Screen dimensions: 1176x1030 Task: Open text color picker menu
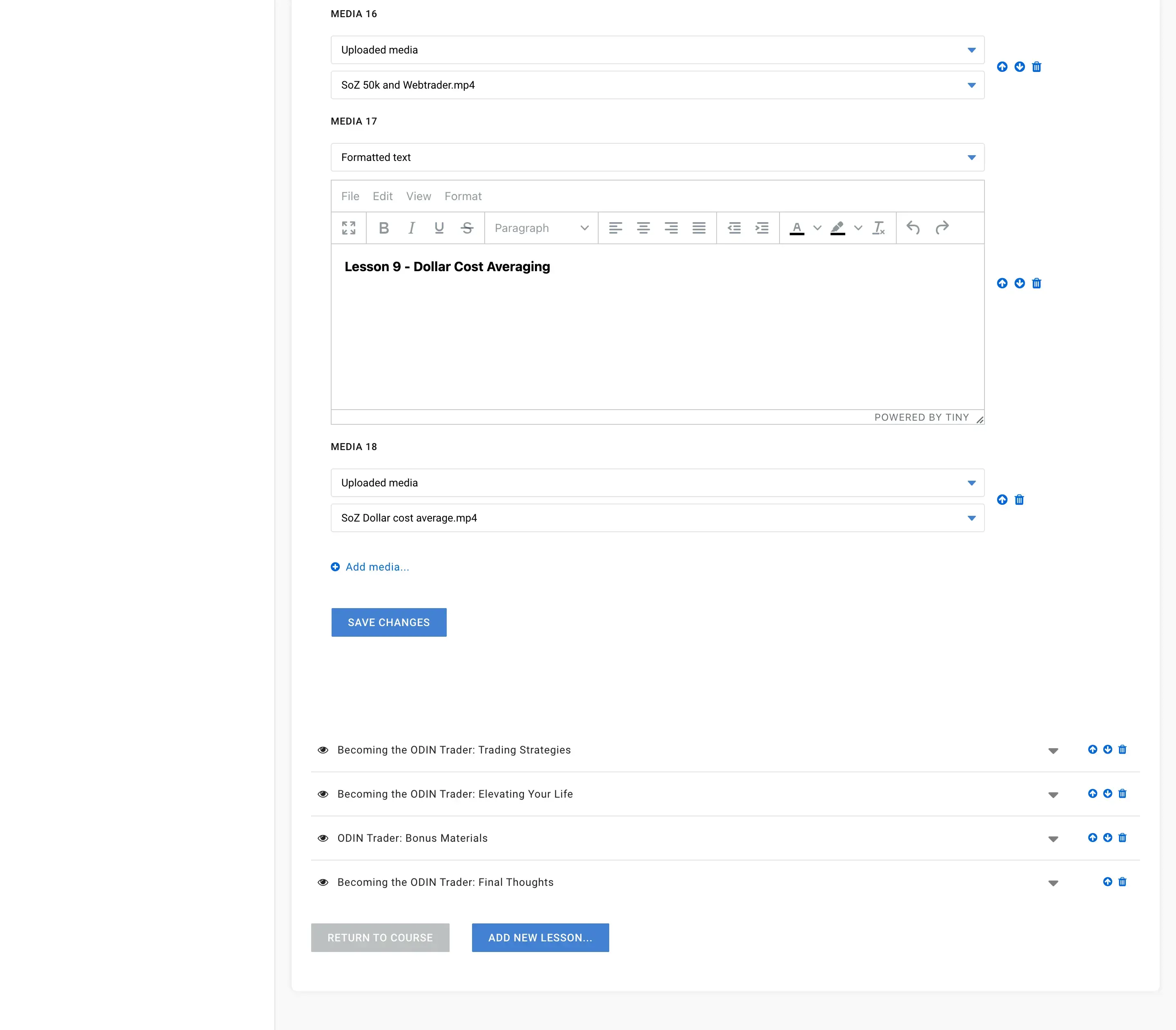click(x=817, y=228)
